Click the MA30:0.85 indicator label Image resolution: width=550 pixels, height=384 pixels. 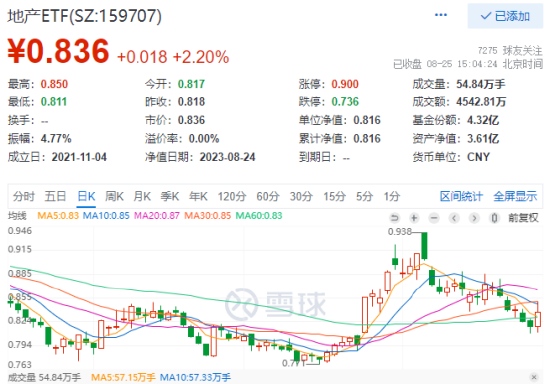coord(208,216)
